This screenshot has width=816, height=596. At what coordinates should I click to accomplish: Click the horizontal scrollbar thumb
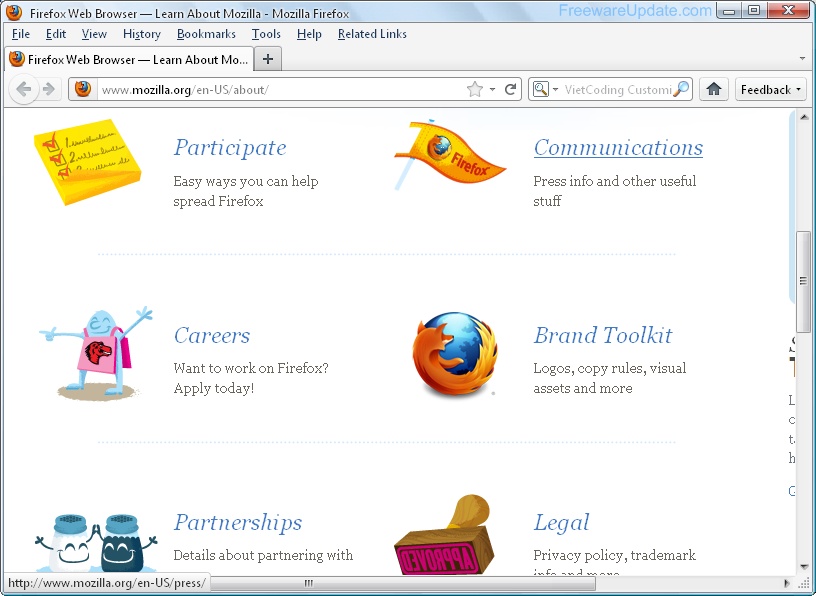(x=402, y=583)
